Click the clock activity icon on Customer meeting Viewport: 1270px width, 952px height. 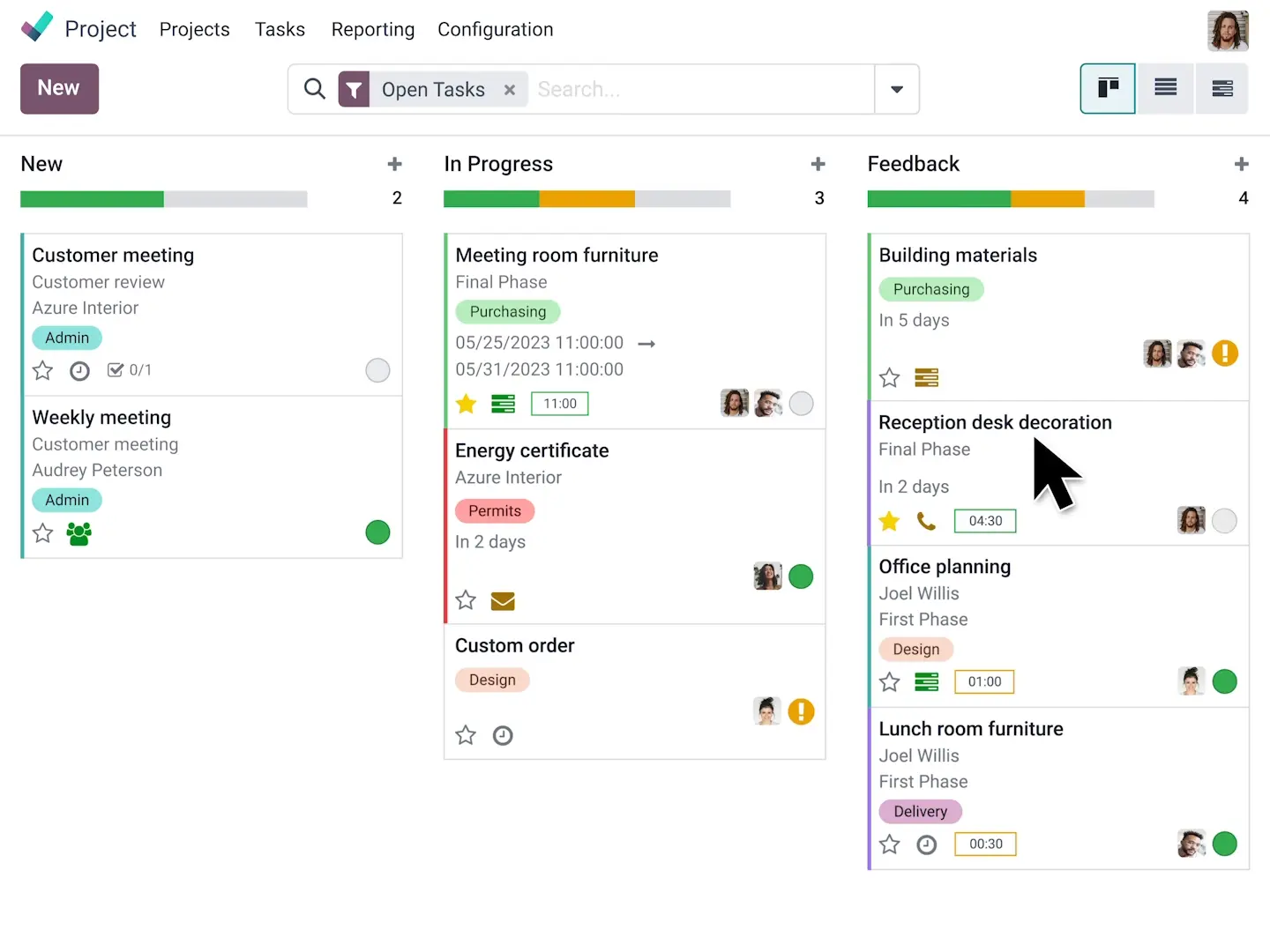(x=79, y=370)
